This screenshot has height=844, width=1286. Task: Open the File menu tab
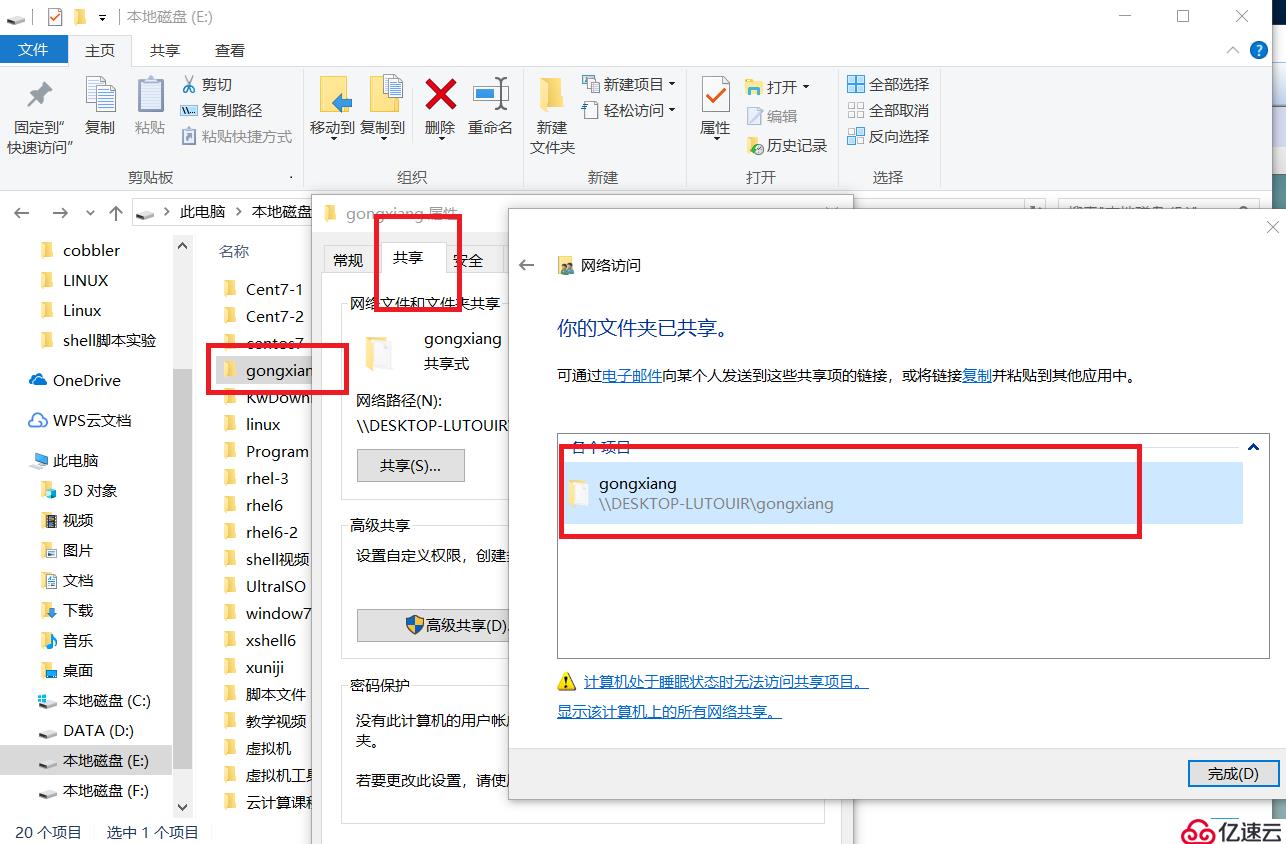click(x=34, y=50)
